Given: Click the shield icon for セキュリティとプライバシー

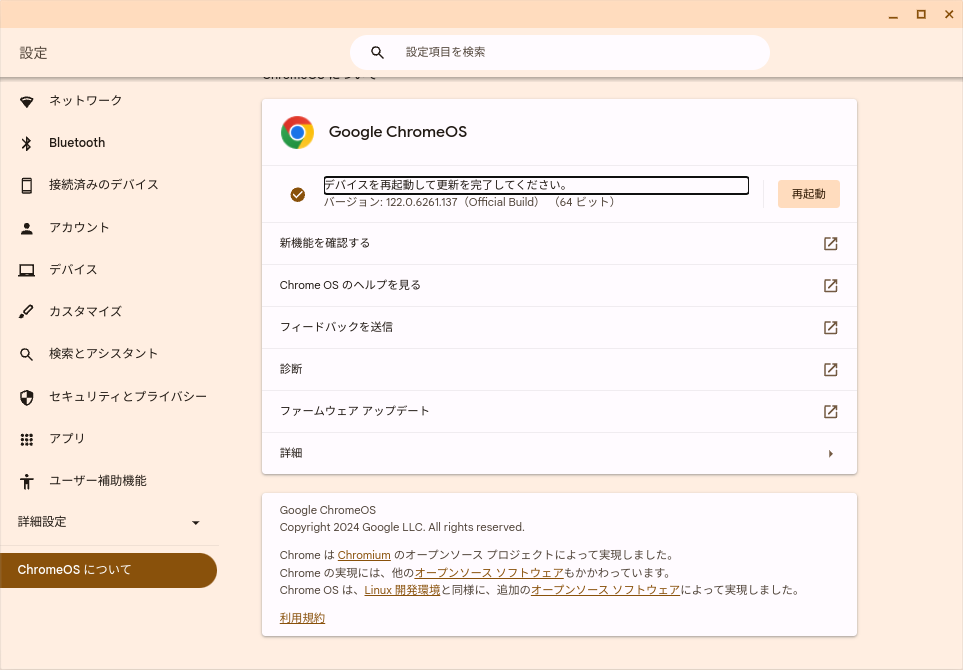Looking at the screenshot, I should pos(26,397).
